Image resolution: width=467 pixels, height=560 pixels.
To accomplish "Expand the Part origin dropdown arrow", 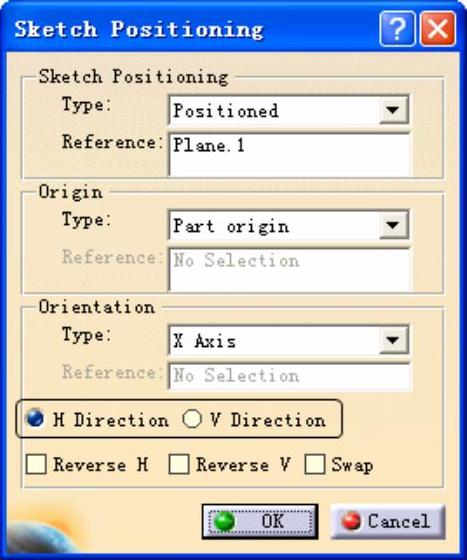I will (393, 225).
